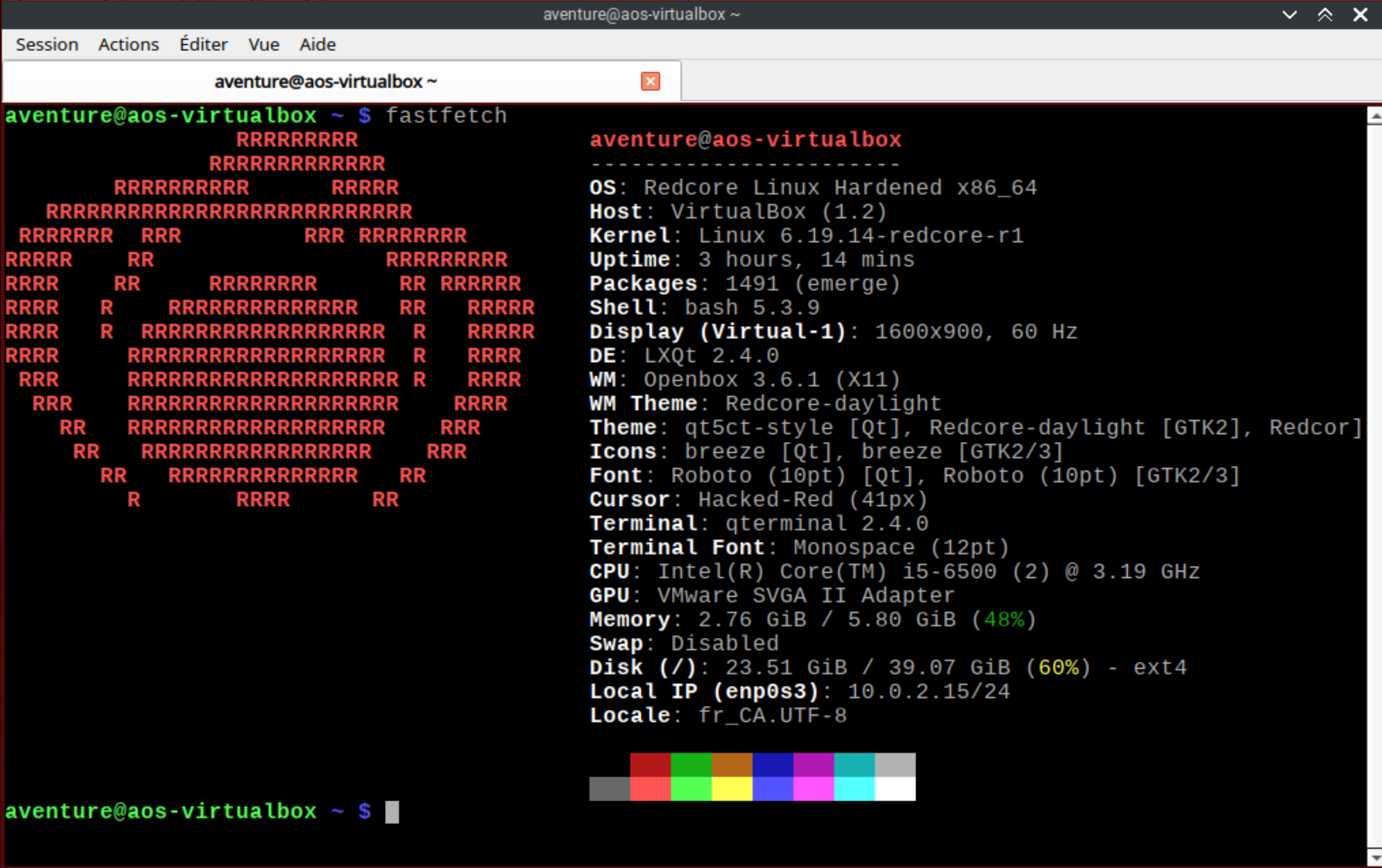
Task: Click '10.0.2.15/24' local IP value
Action: tap(928, 692)
